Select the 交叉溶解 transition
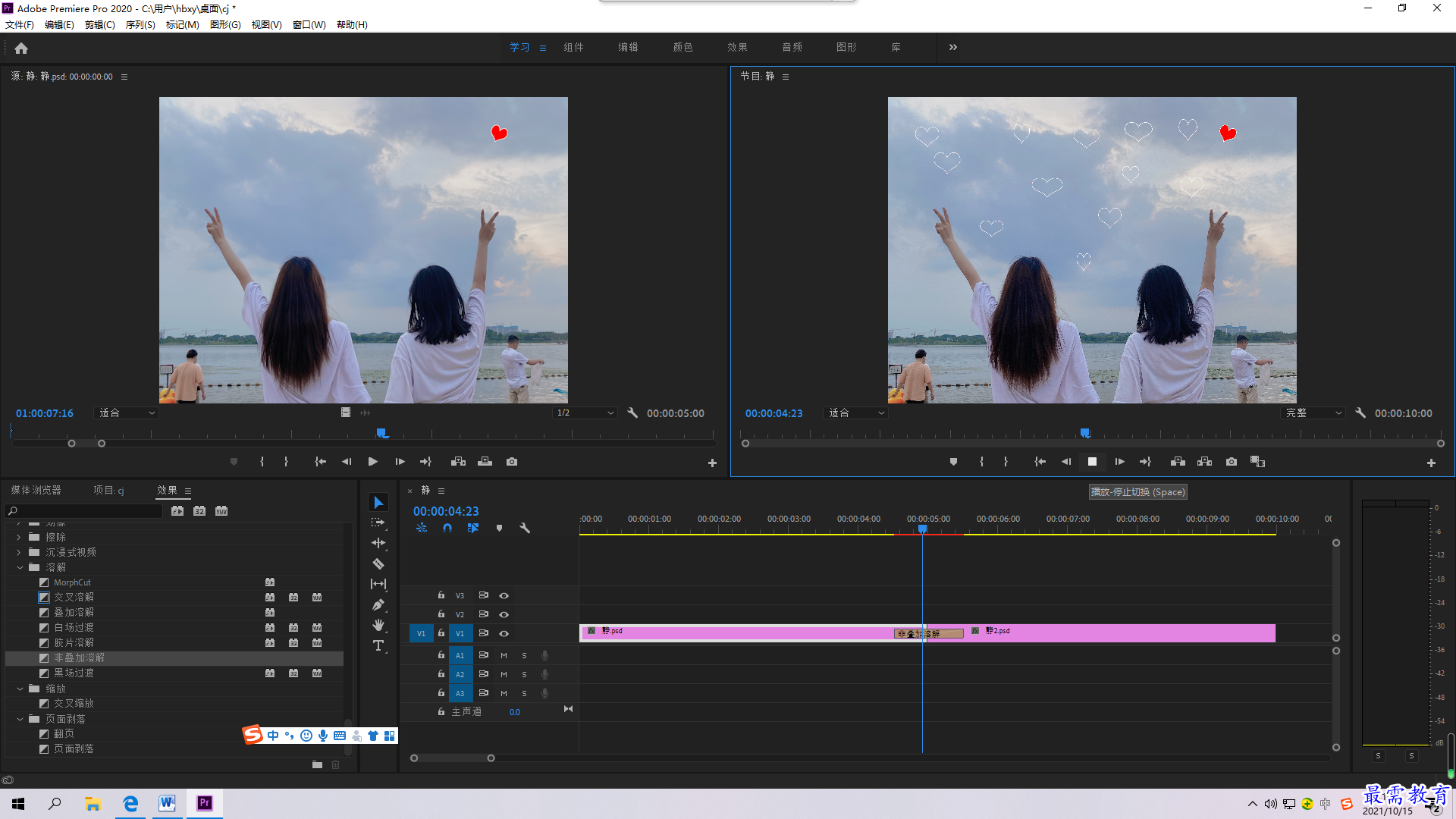Image resolution: width=1456 pixels, height=819 pixels. [x=74, y=598]
